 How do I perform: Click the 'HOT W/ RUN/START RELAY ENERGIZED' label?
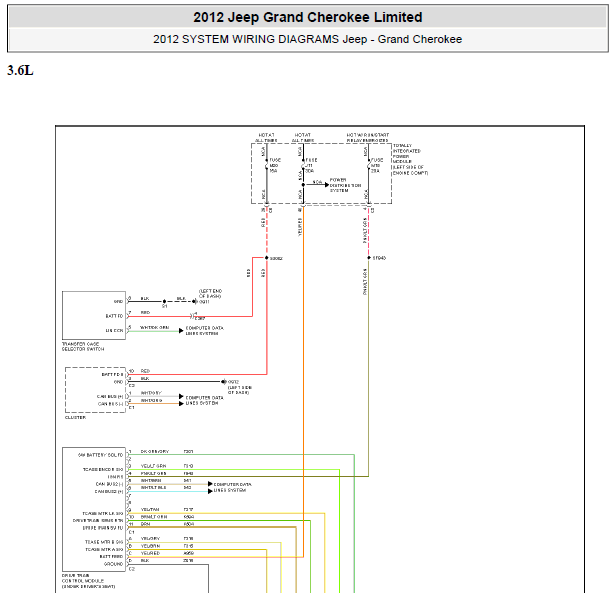click(368, 137)
